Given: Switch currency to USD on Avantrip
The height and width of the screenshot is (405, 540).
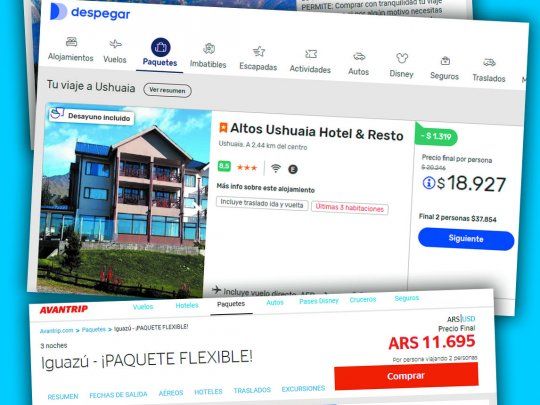Looking at the screenshot, I should click(x=469, y=319).
